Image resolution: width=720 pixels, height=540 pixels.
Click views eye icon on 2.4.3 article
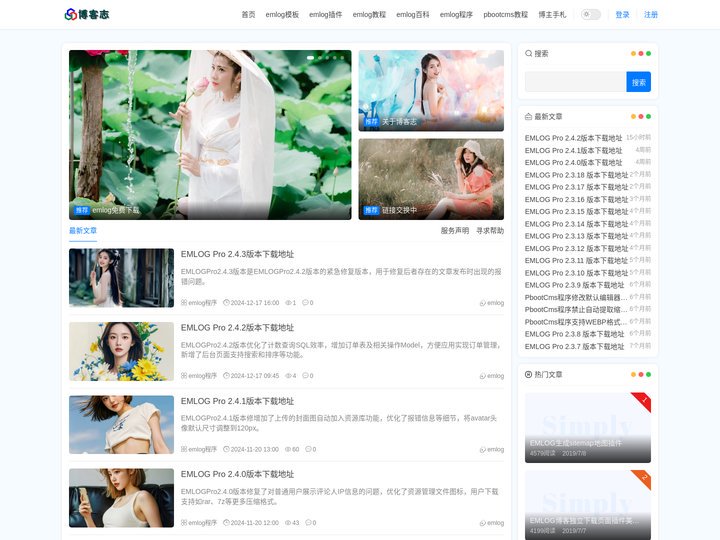point(288,303)
